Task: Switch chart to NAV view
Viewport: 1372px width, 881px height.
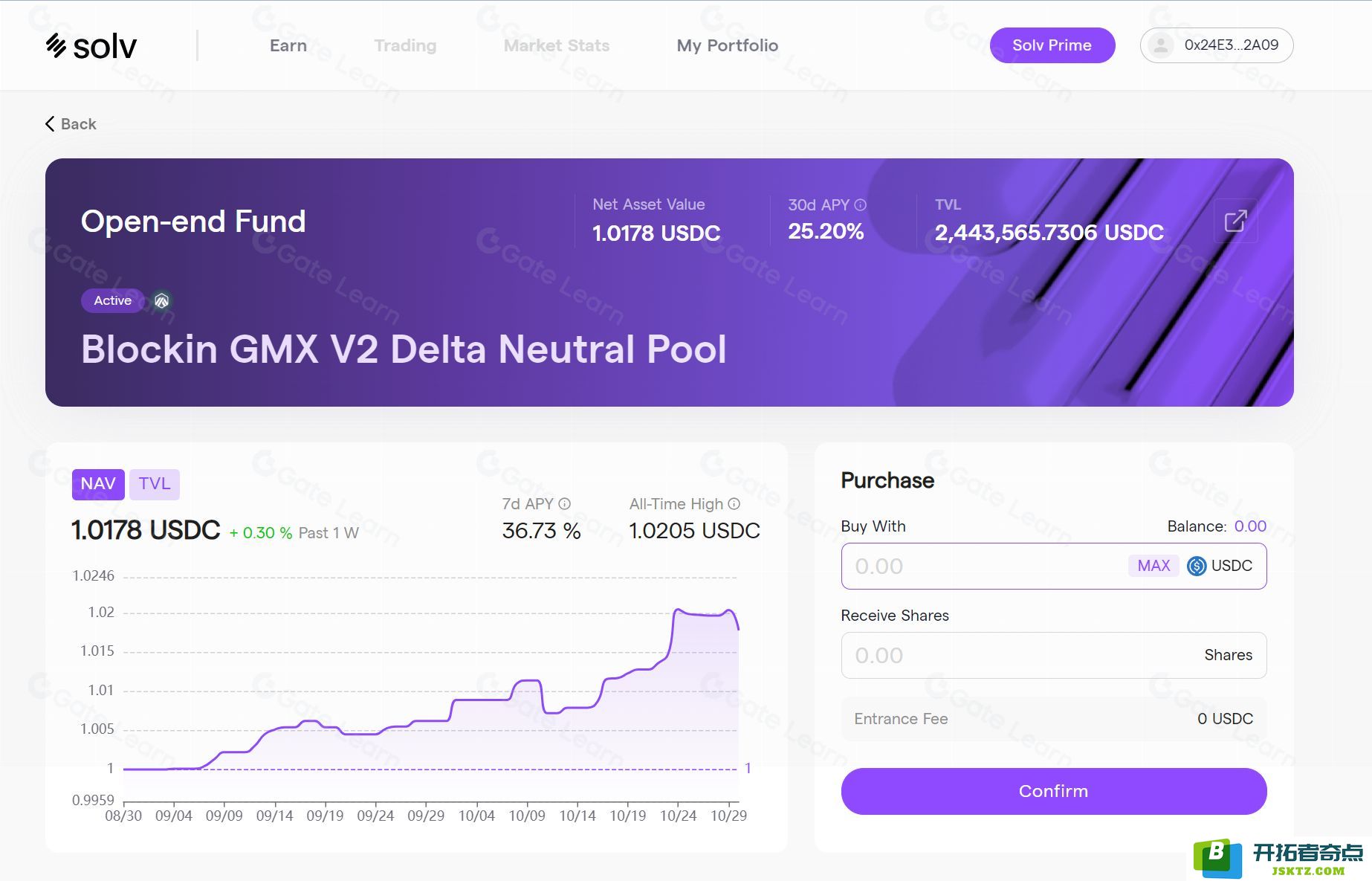Action: tap(98, 484)
